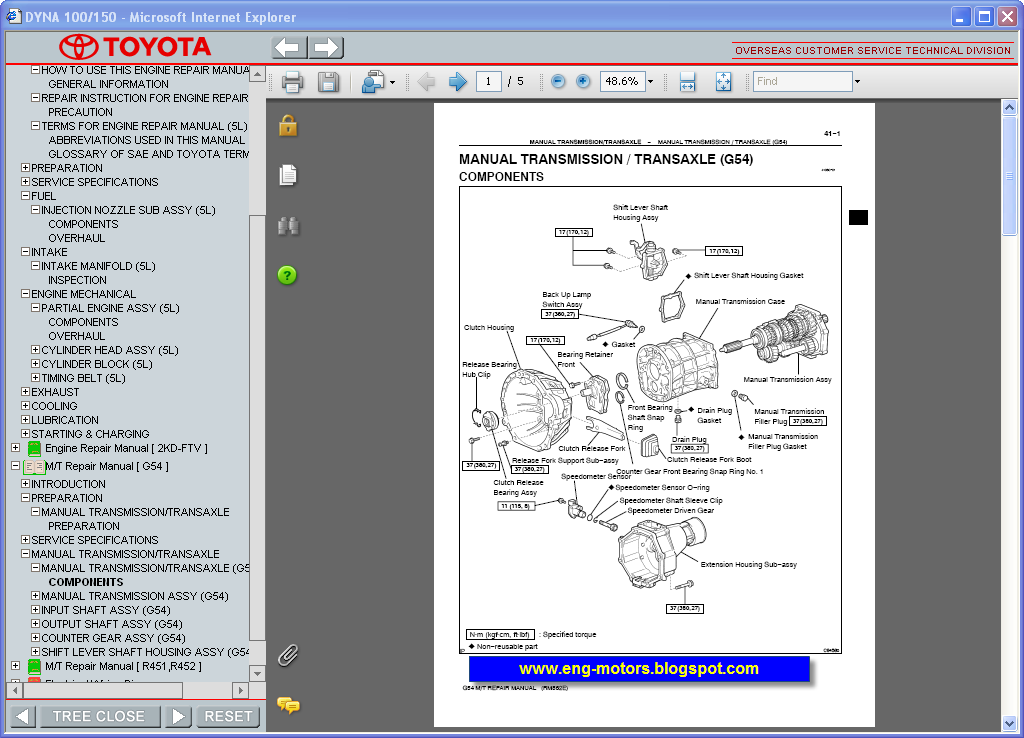Screen dimensions: 1024x738
Task: Open GENERAL INFORMATION tree item
Action: [108, 84]
